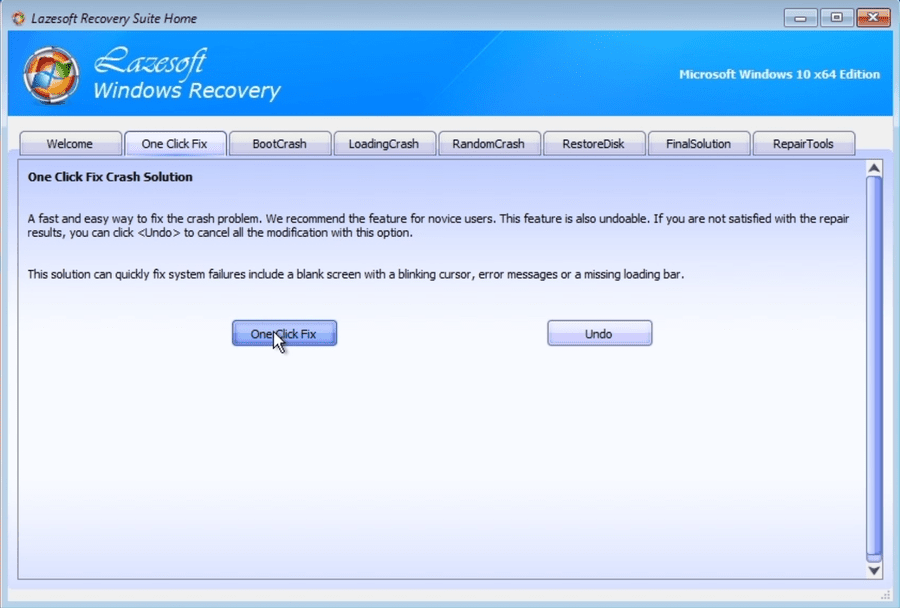
Task: Select the RepairTools tab
Action: pyautogui.click(x=804, y=144)
